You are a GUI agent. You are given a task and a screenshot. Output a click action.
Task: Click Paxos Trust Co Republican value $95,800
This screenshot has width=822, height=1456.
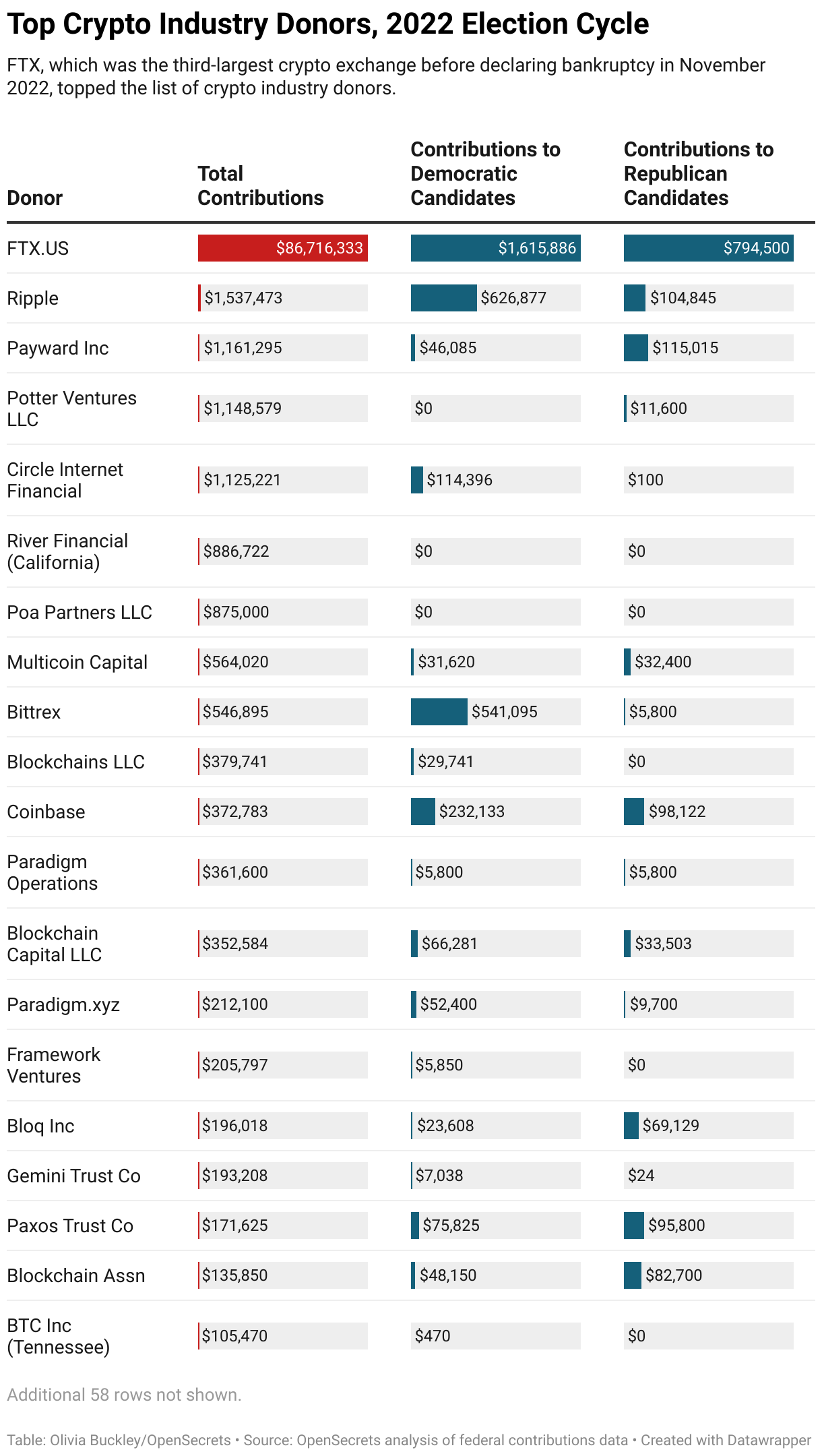676,1225
